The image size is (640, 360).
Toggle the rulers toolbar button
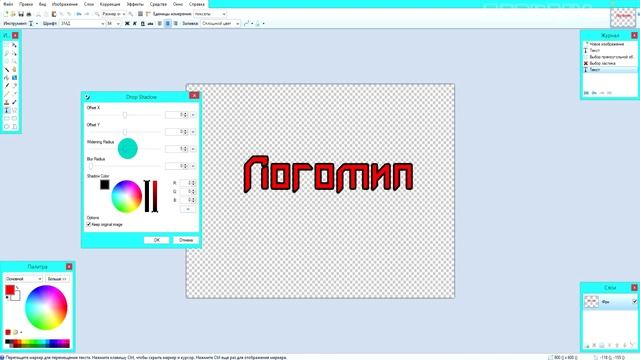click(147, 14)
